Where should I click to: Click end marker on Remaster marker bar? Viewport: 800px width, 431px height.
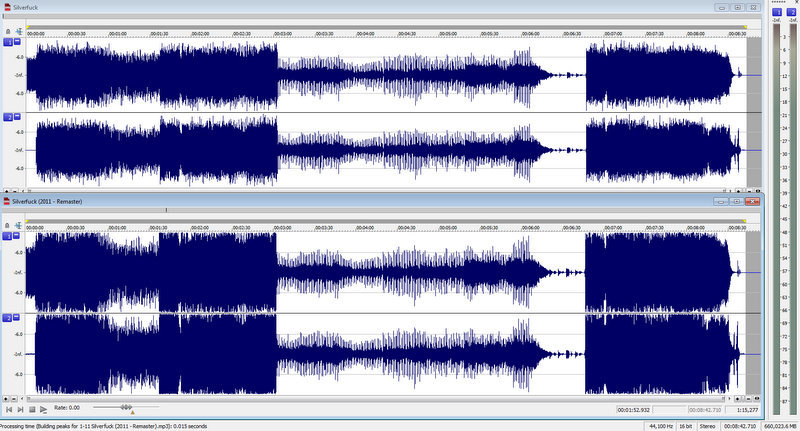point(745,221)
